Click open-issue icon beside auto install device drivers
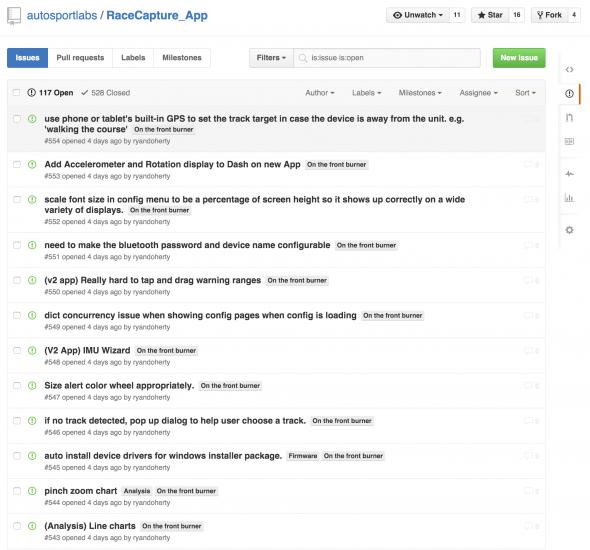 pos(32,456)
